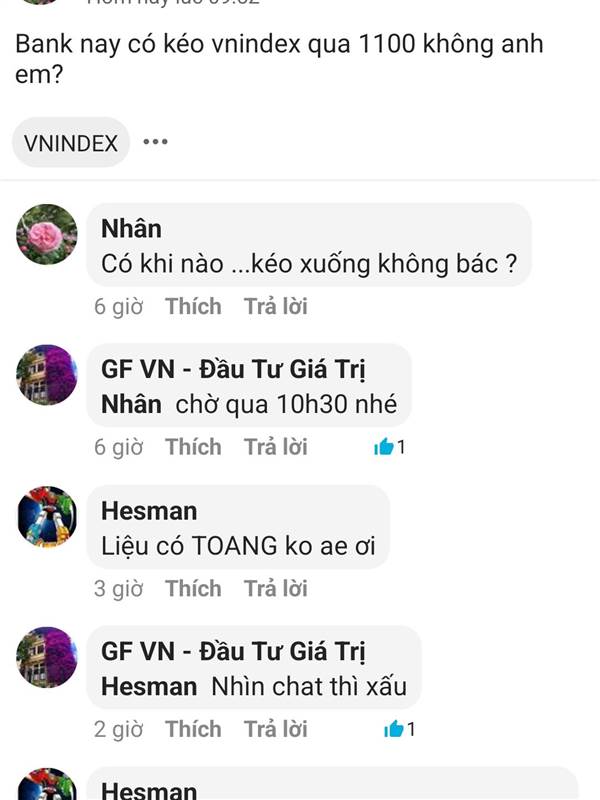Tap the VNINDEX tag chip

coord(71,143)
